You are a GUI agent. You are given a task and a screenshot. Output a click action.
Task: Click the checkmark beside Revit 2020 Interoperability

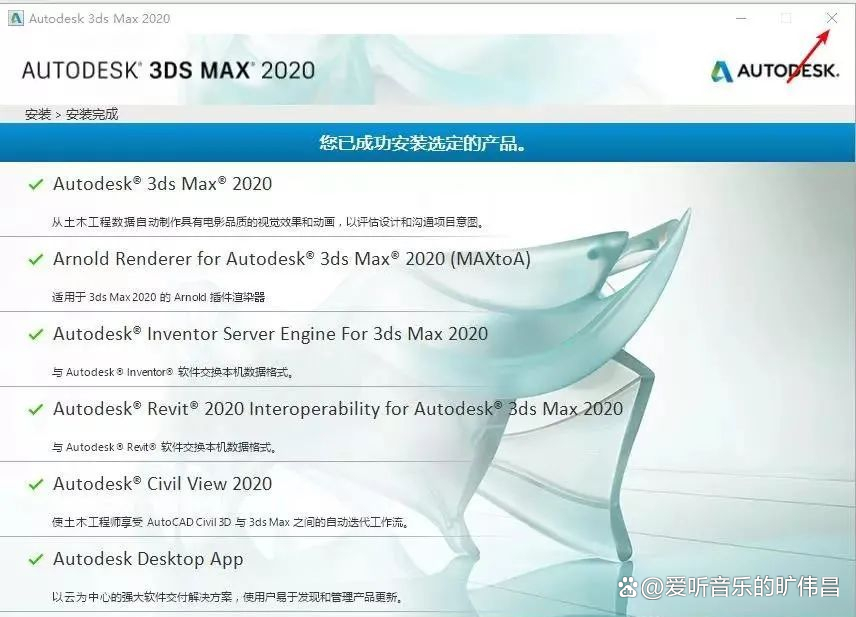coord(36,409)
